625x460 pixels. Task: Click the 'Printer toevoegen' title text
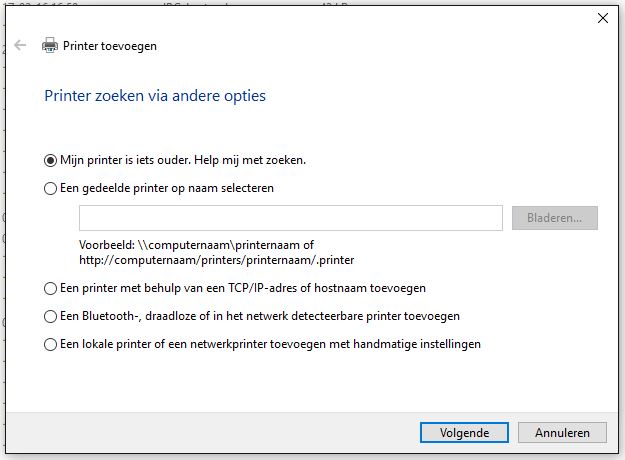[110, 46]
